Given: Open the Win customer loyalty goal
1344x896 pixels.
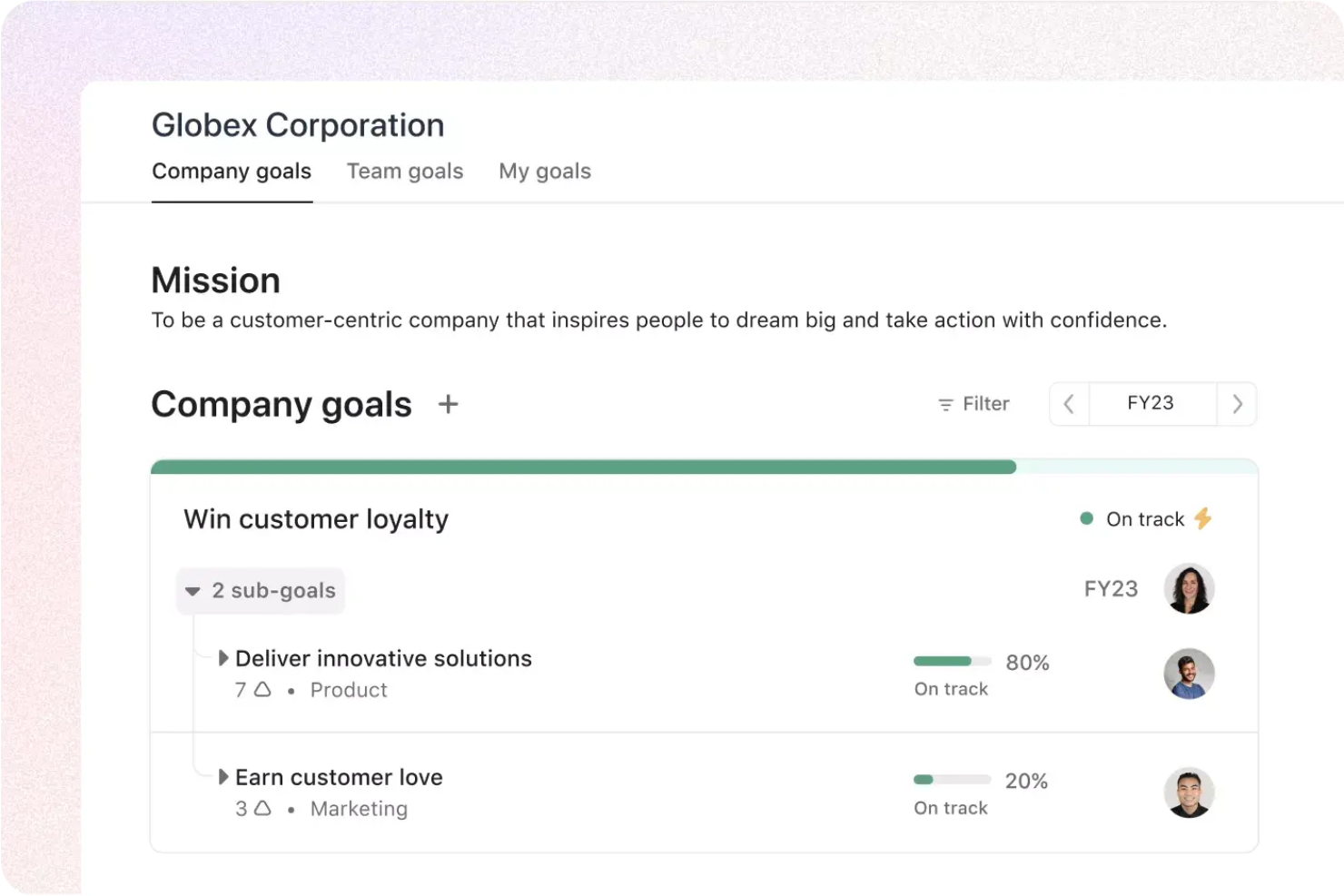Looking at the screenshot, I should tap(315, 518).
